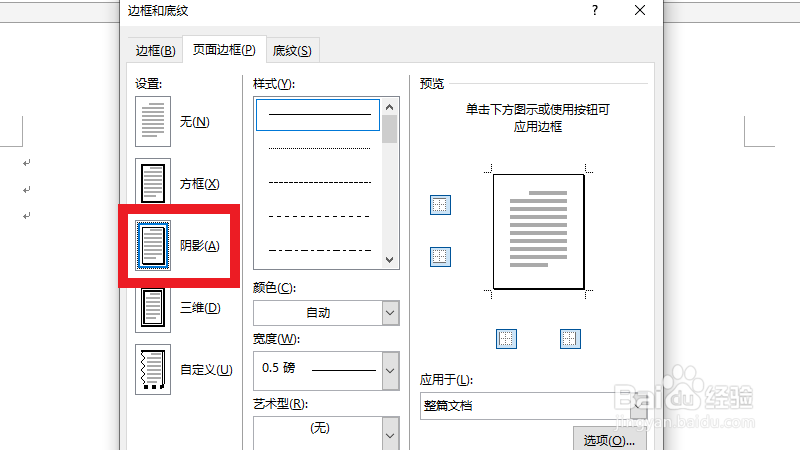Pick the 阴影(A) shadow border setting icon

(x=153, y=245)
